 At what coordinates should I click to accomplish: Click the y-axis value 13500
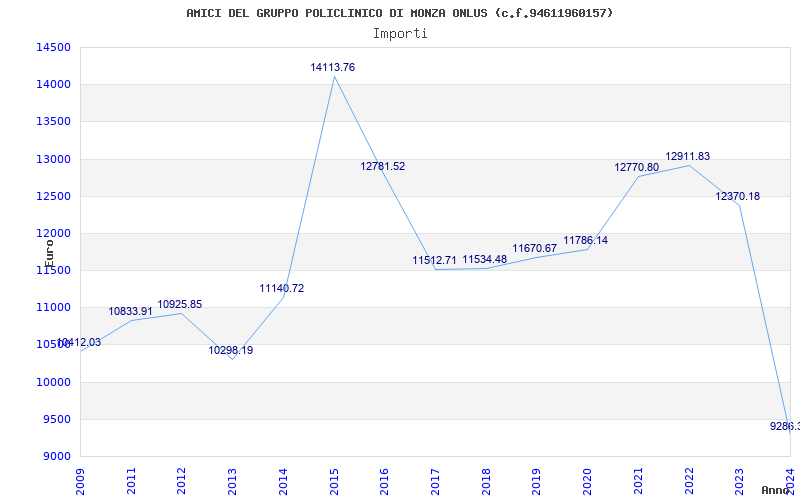coord(53,122)
